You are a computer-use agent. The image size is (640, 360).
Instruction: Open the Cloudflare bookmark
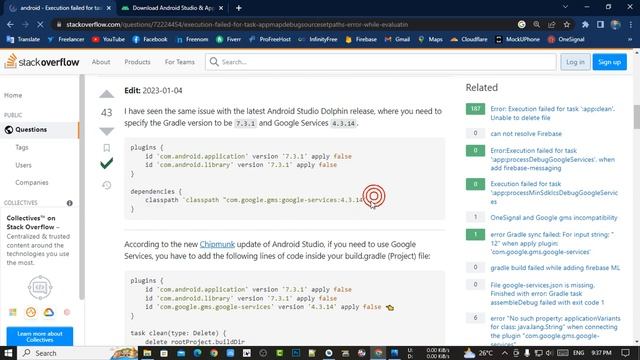(469, 39)
